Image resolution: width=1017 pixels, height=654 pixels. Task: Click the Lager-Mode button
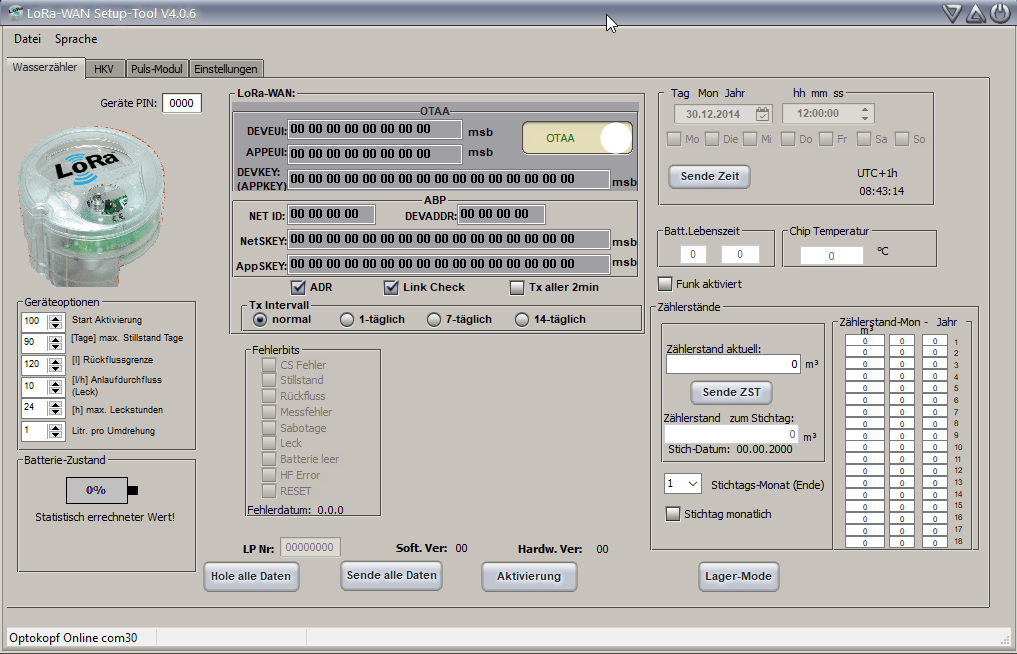pos(738,577)
